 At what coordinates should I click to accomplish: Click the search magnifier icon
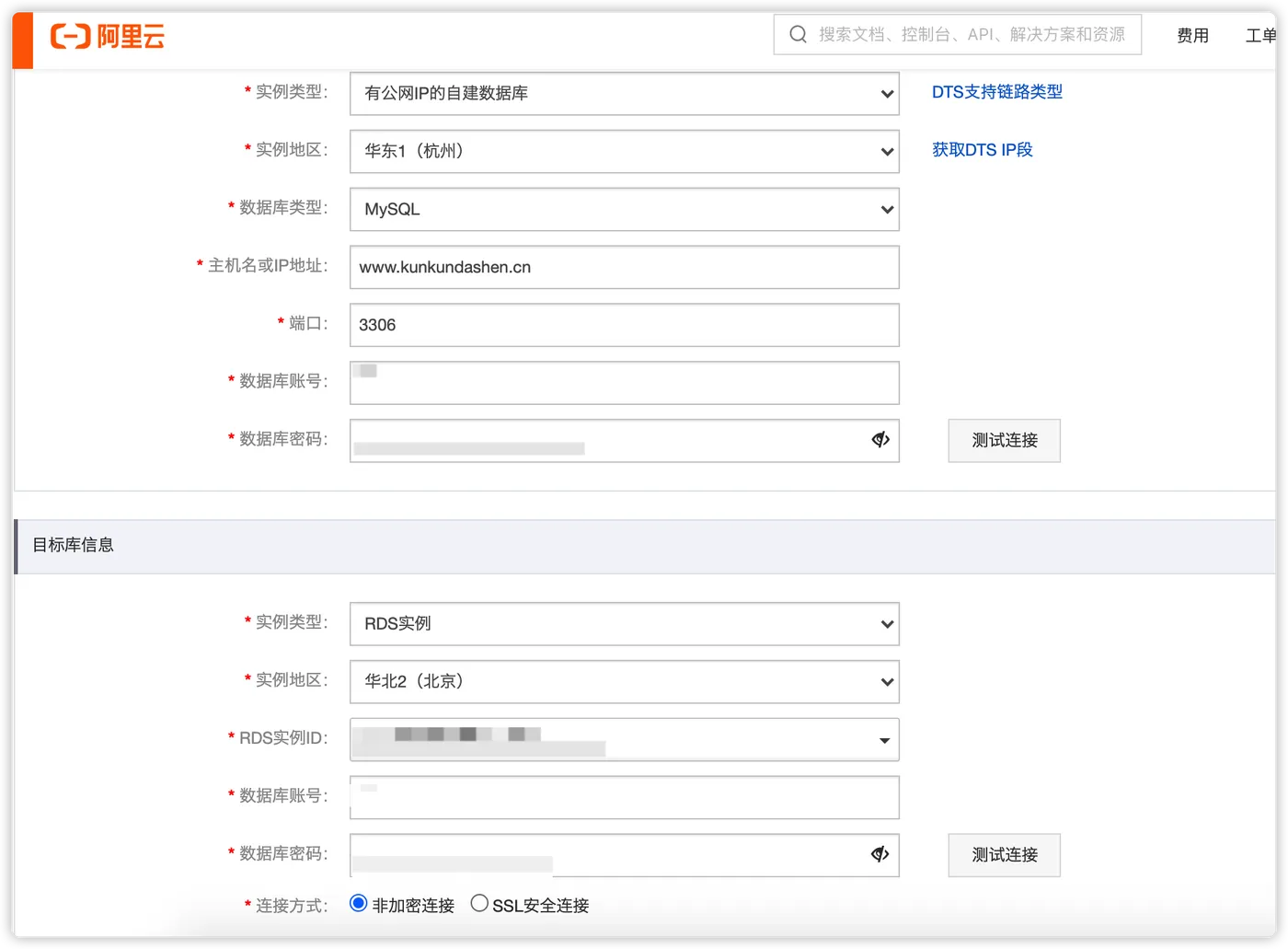798,34
